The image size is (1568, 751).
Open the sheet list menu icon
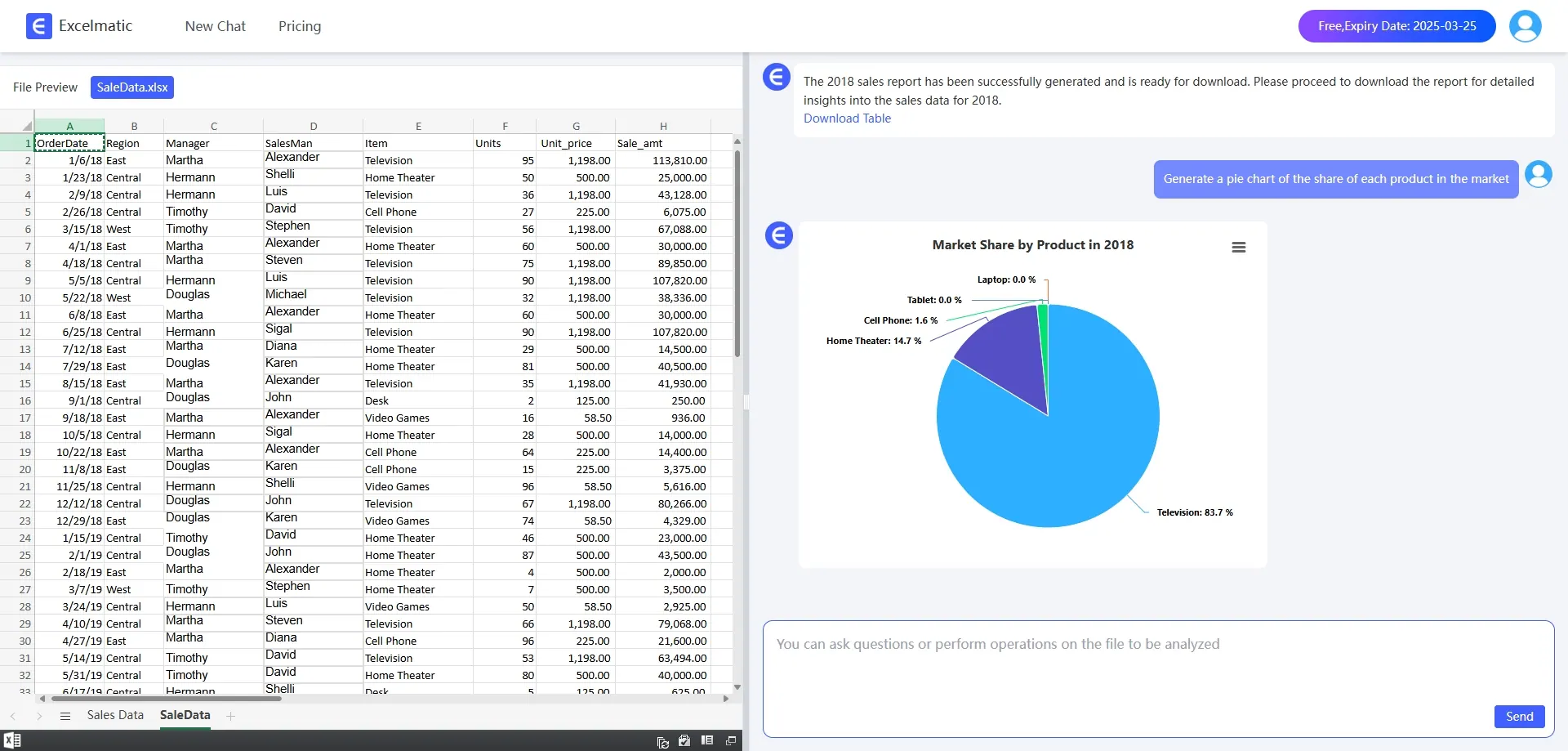click(65, 716)
